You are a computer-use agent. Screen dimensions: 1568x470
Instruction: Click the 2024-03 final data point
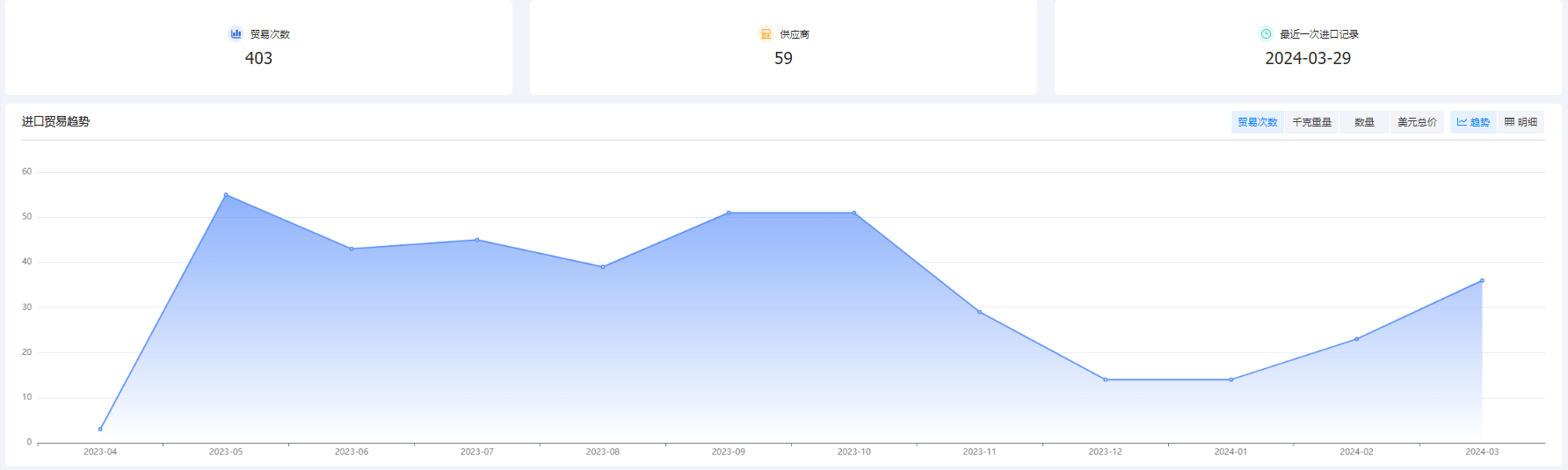click(1482, 281)
